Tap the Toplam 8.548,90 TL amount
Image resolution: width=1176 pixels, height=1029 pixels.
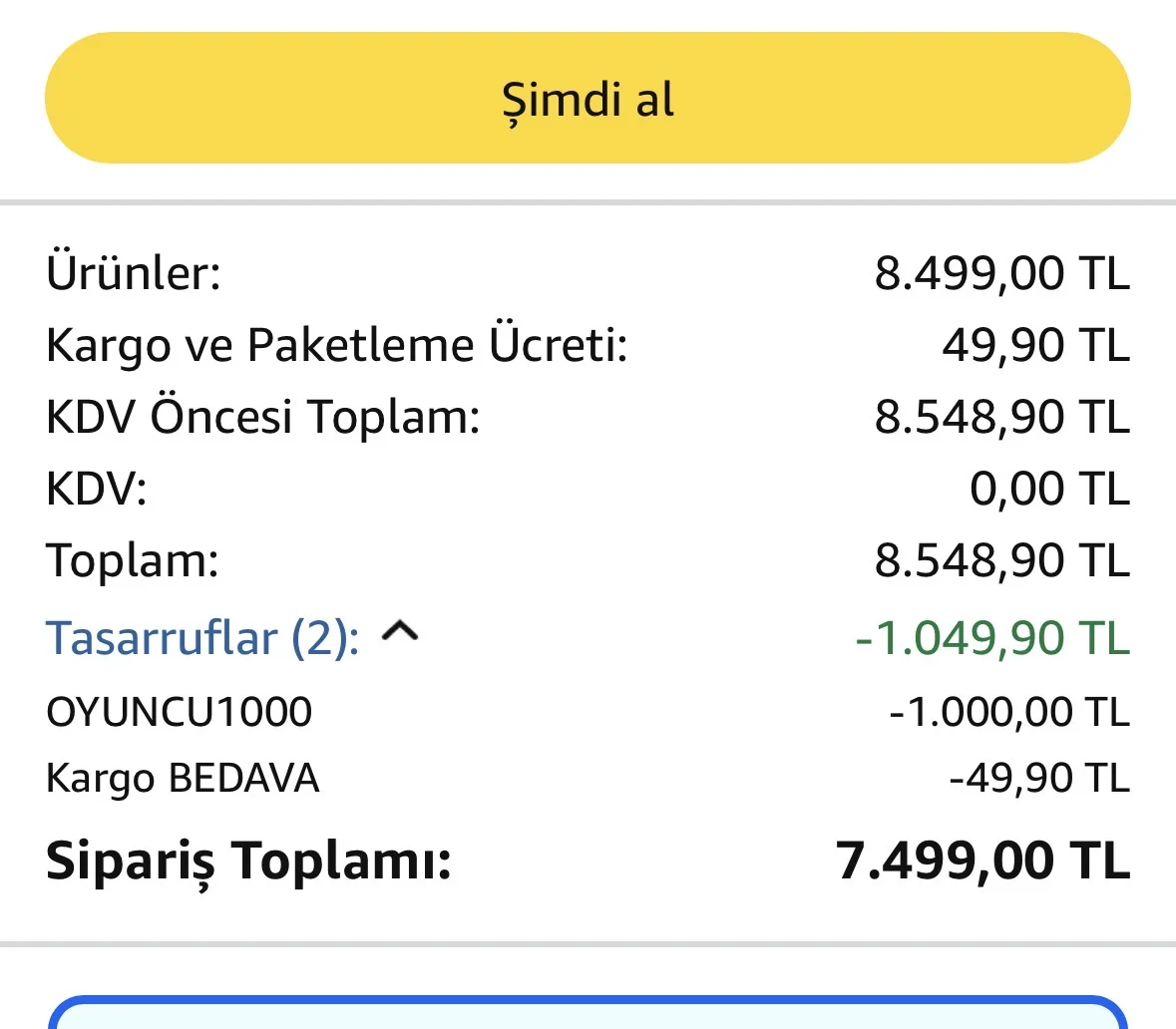[1002, 560]
